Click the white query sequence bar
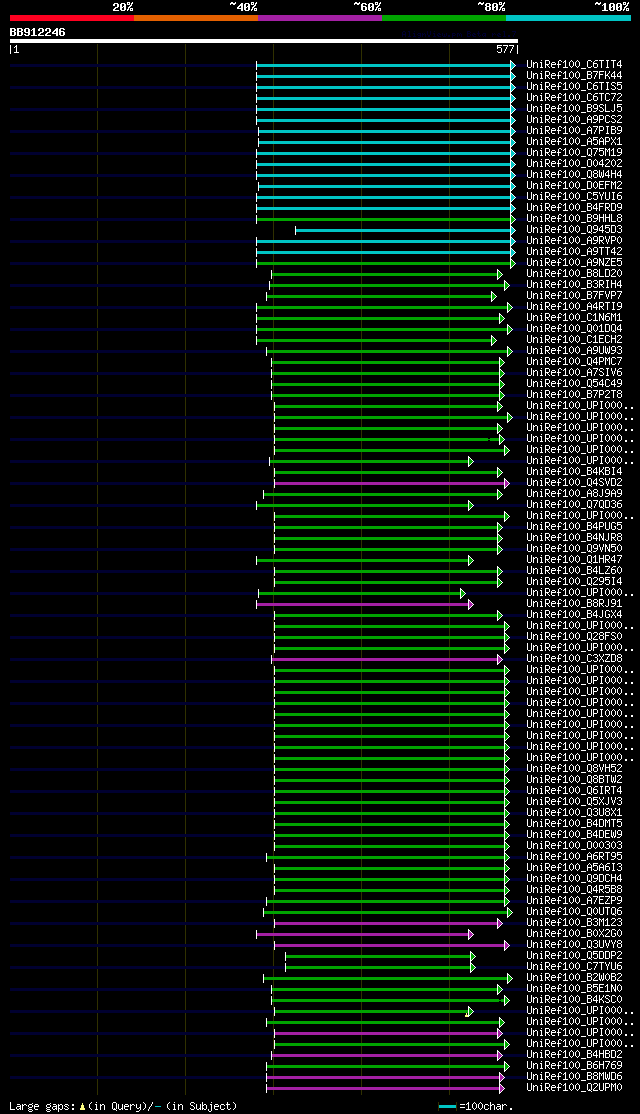 [264, 41]
